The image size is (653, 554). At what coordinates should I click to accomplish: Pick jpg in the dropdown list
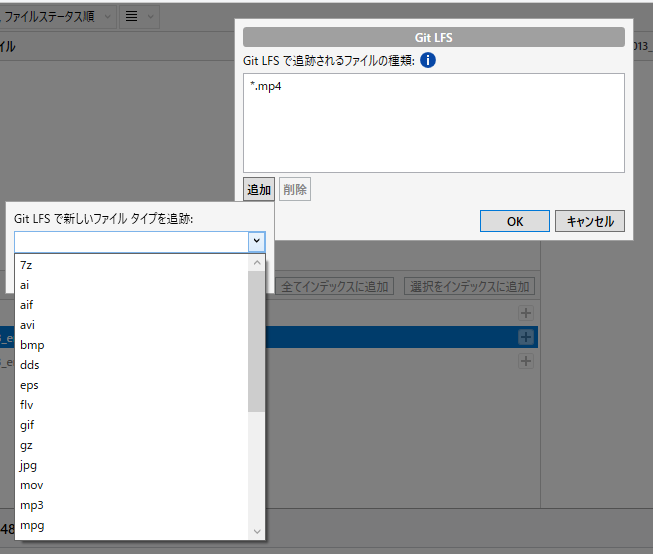(132, 465)
